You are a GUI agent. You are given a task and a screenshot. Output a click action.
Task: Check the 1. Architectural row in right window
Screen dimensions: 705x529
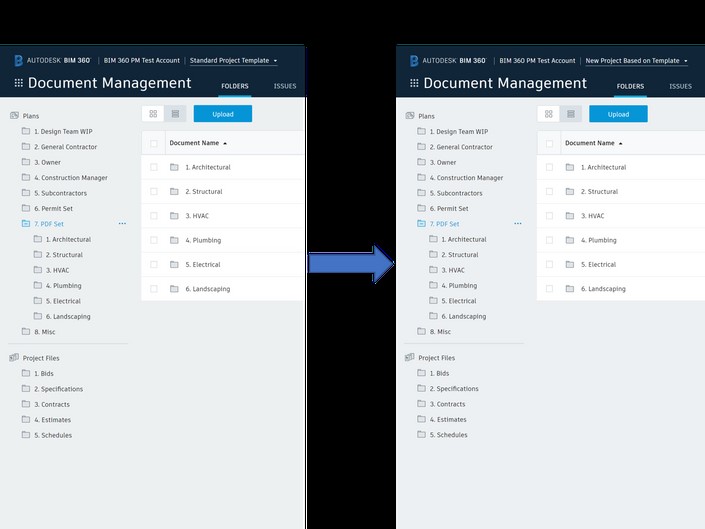[549, 167]
